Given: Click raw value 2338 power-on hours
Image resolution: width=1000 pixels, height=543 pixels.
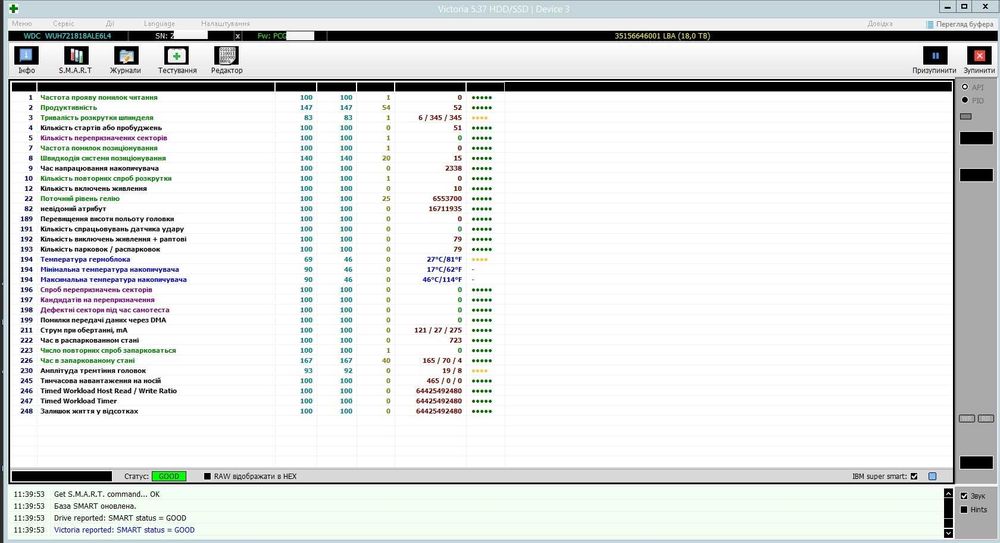Looking at the screenshot, I should 453,168.
